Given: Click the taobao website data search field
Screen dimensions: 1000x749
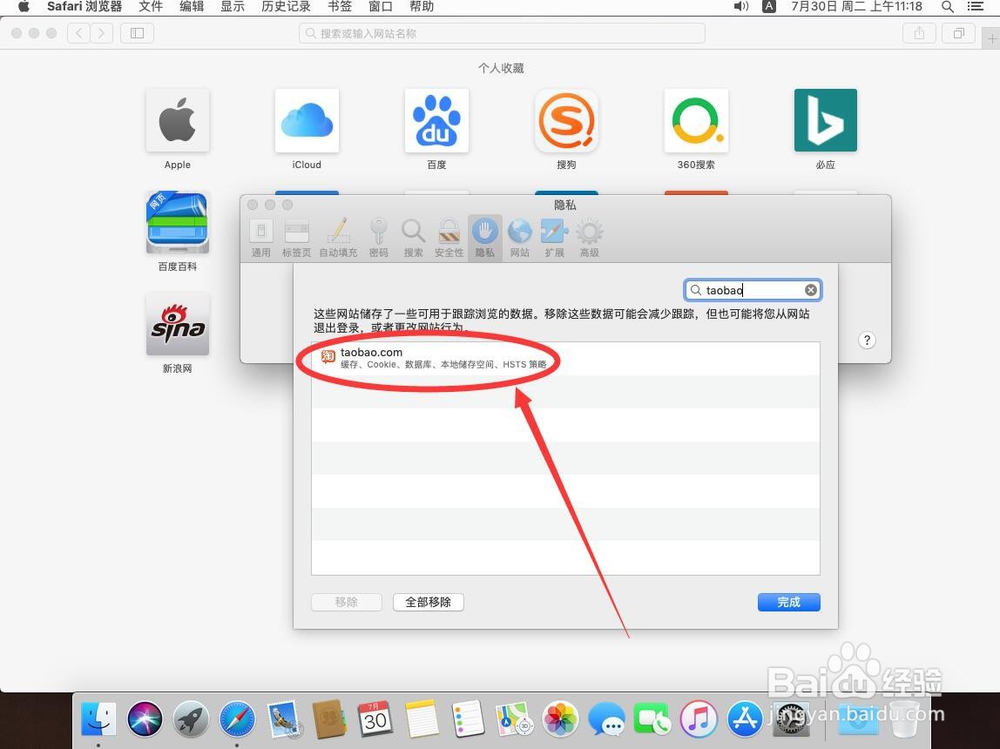Looking at the screenshot, I should point(753,290).
